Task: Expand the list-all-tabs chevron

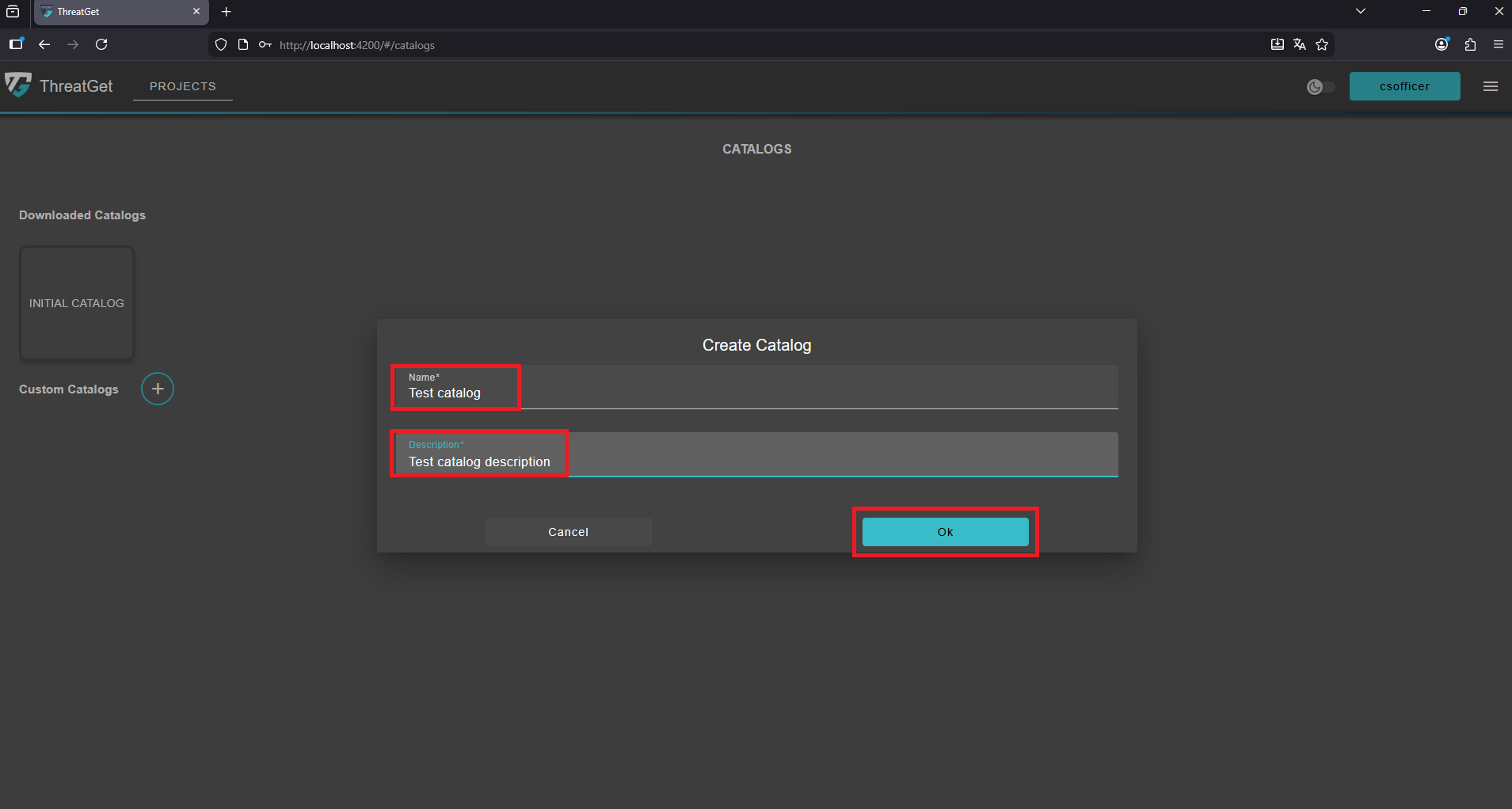Action: pyautogui.click(x=1360, y=11)
